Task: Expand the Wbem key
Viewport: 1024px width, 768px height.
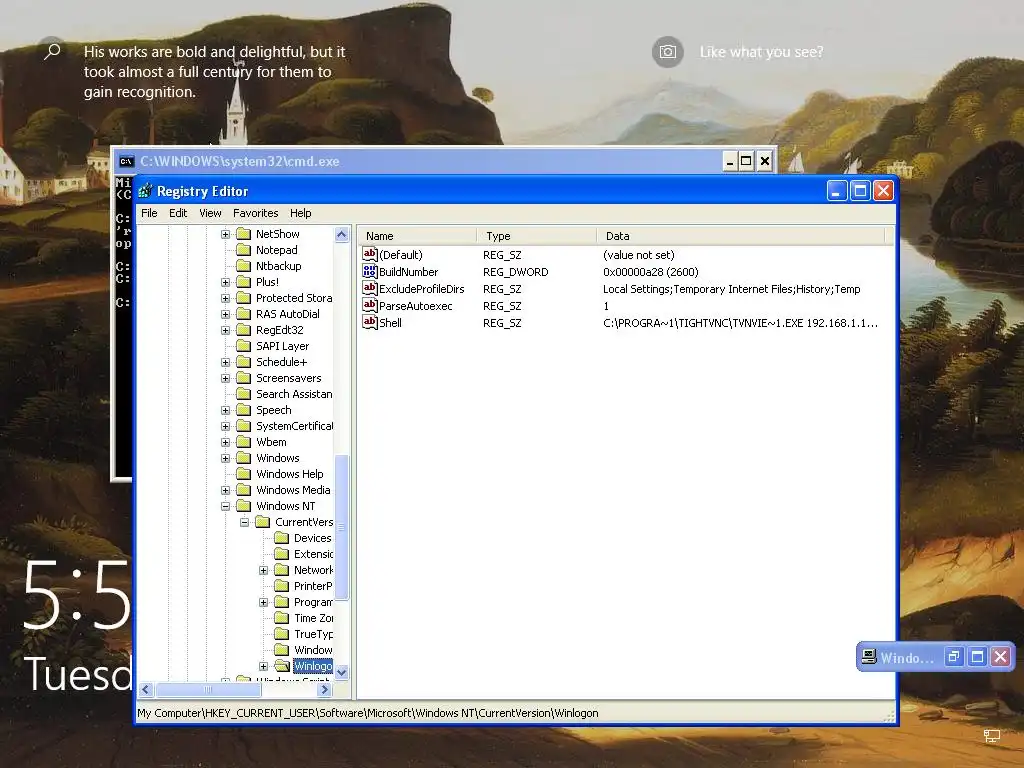Action: pos(225,442)
